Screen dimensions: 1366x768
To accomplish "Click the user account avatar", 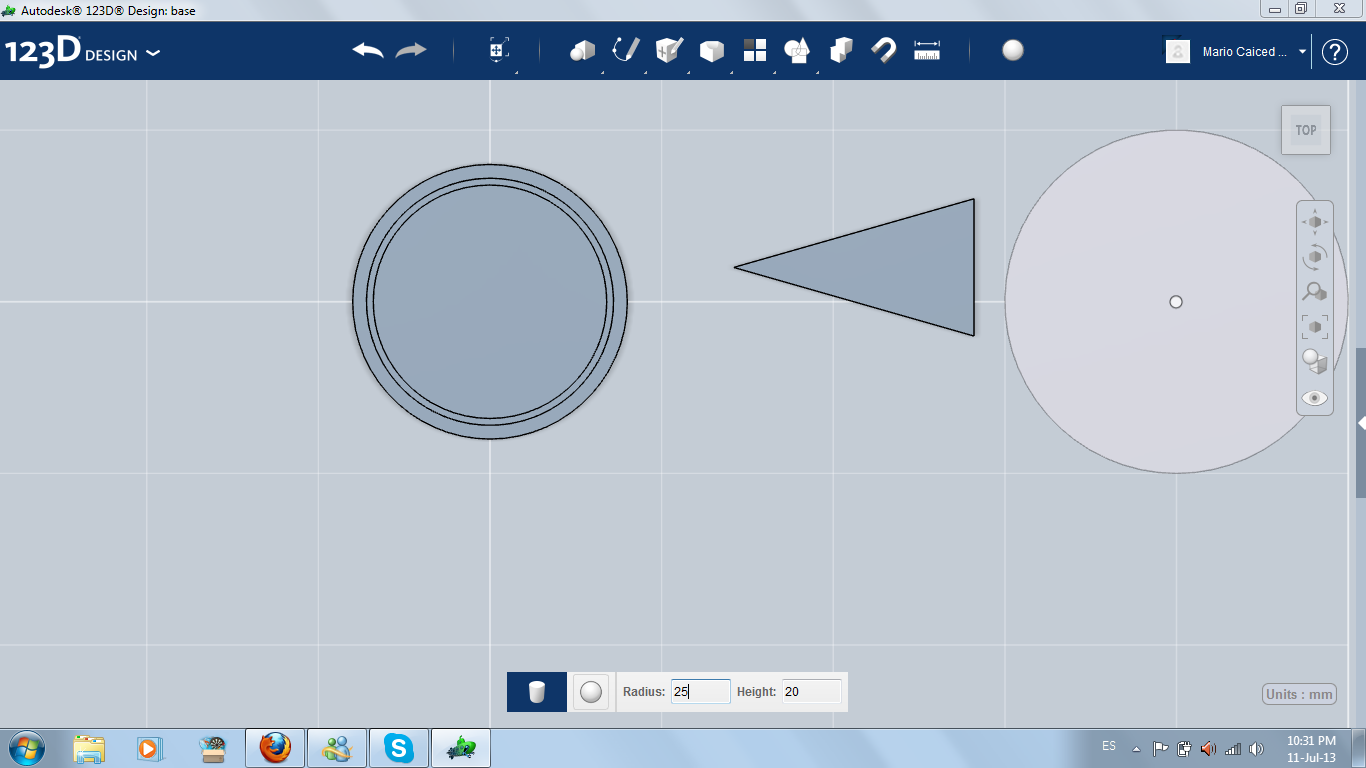I will [1178, 51].
